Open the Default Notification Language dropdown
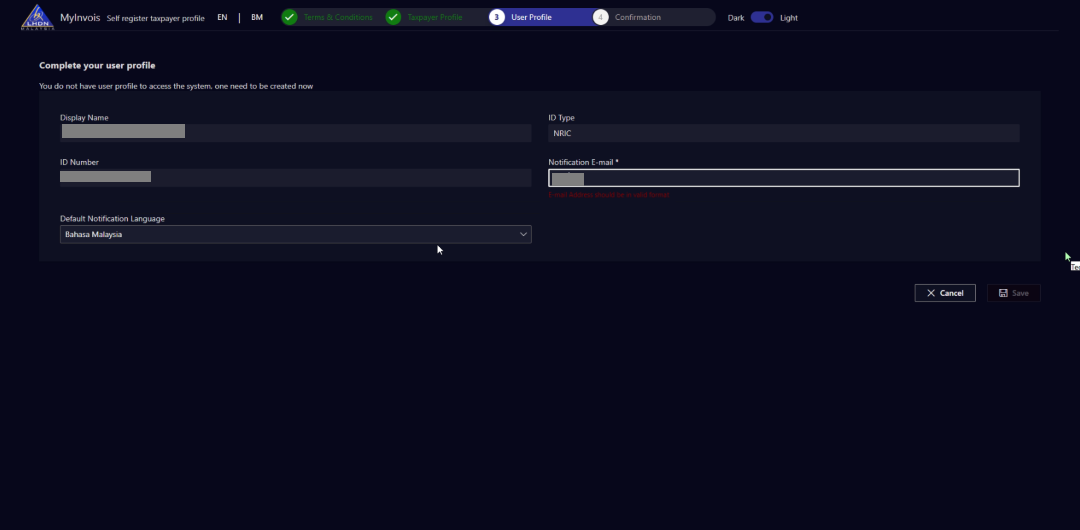This screenshot has width=1080, height=530. (295, 234)
